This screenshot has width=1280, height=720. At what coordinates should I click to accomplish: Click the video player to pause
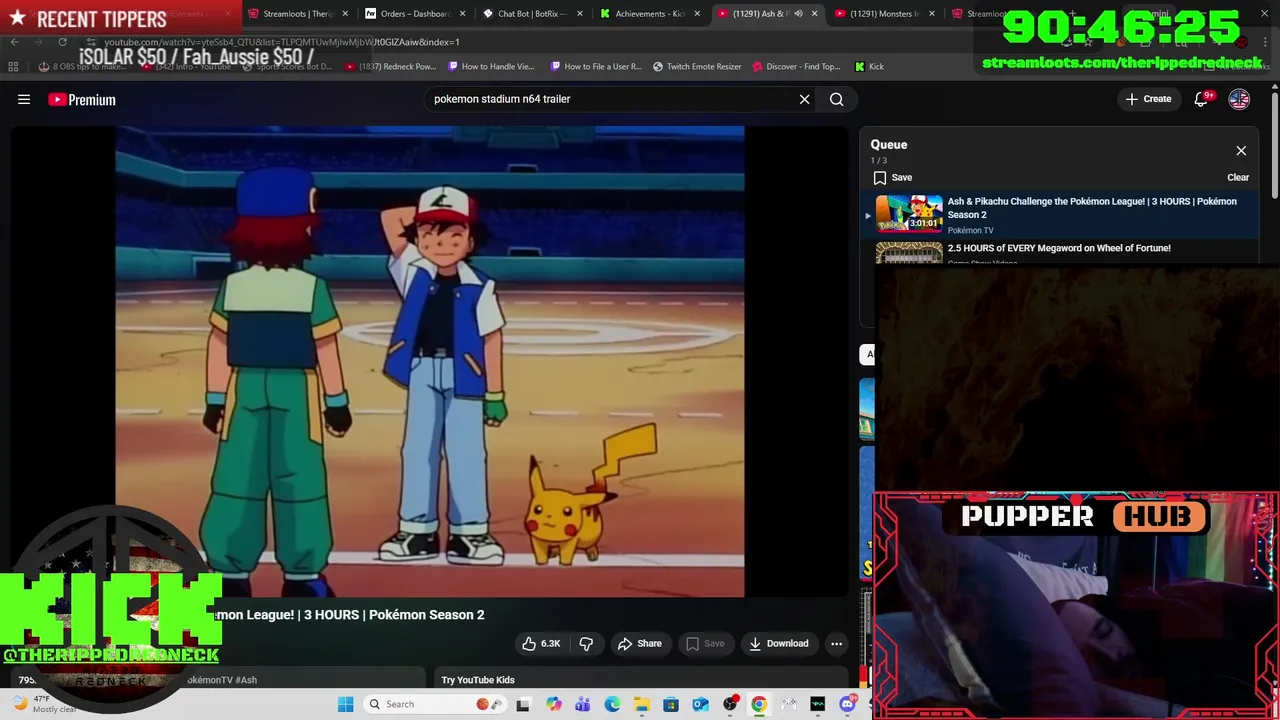tap(429, 361)
